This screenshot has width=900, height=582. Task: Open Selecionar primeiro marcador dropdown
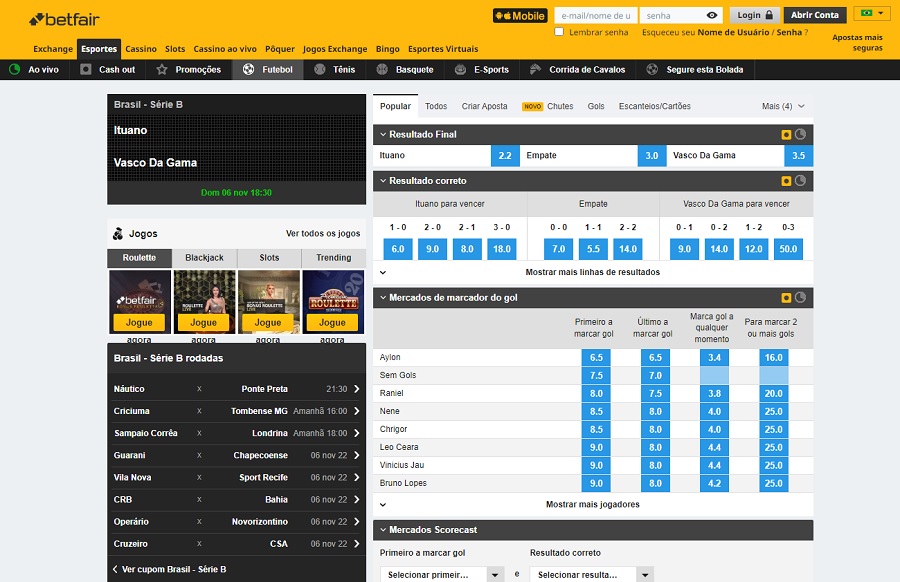click(x=441, y=575)
